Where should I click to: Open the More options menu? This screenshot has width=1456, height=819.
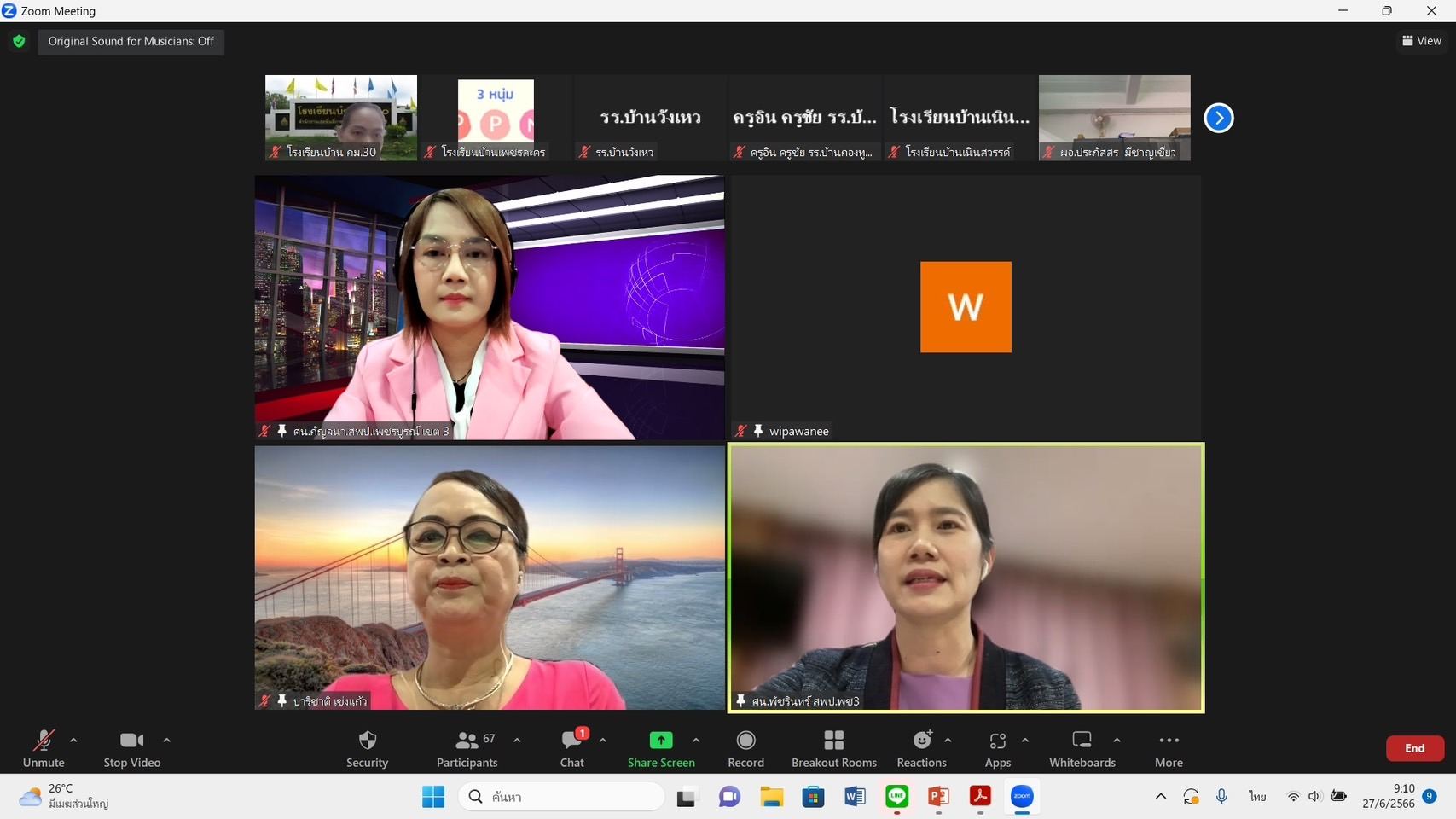tap(1169, 748)
